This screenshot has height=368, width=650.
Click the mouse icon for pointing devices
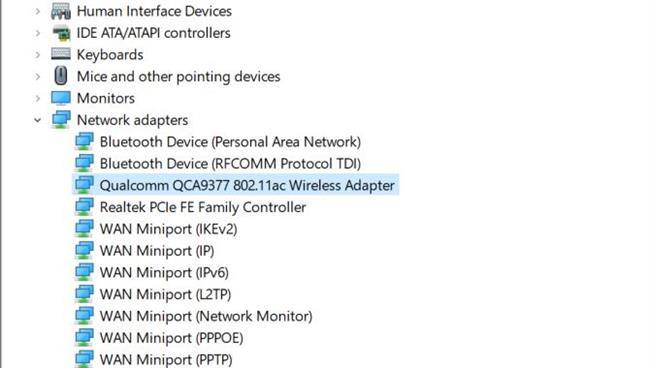tap(61, 76)
